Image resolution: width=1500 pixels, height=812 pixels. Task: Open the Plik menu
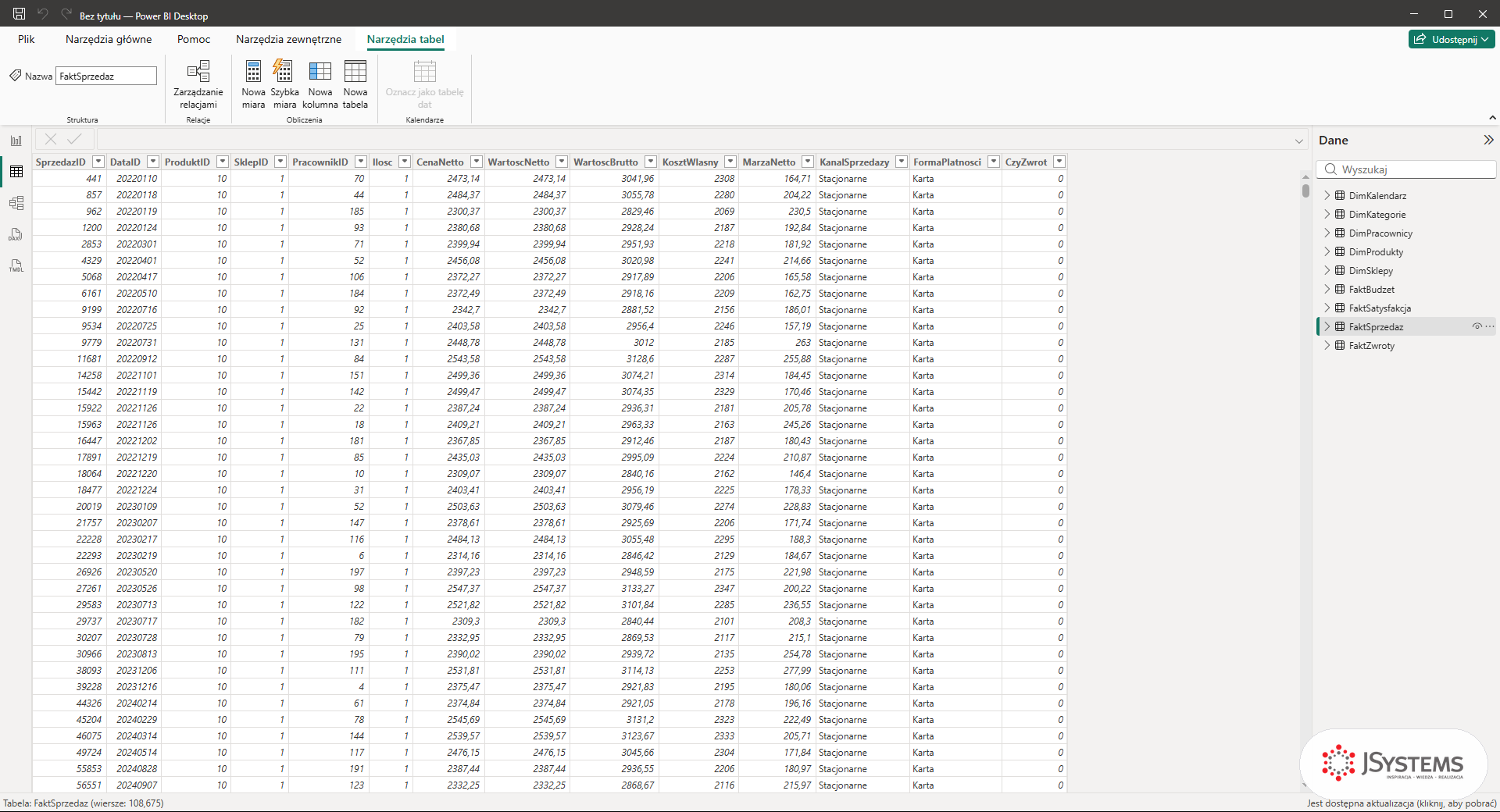coord(27,39)
